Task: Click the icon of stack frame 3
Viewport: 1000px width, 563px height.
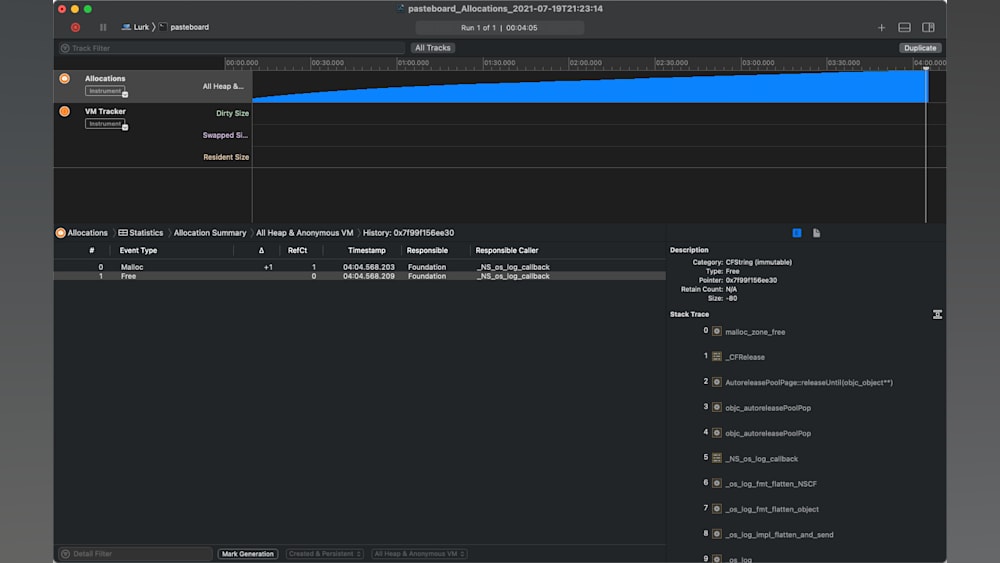Action: (x=717, y=407)
